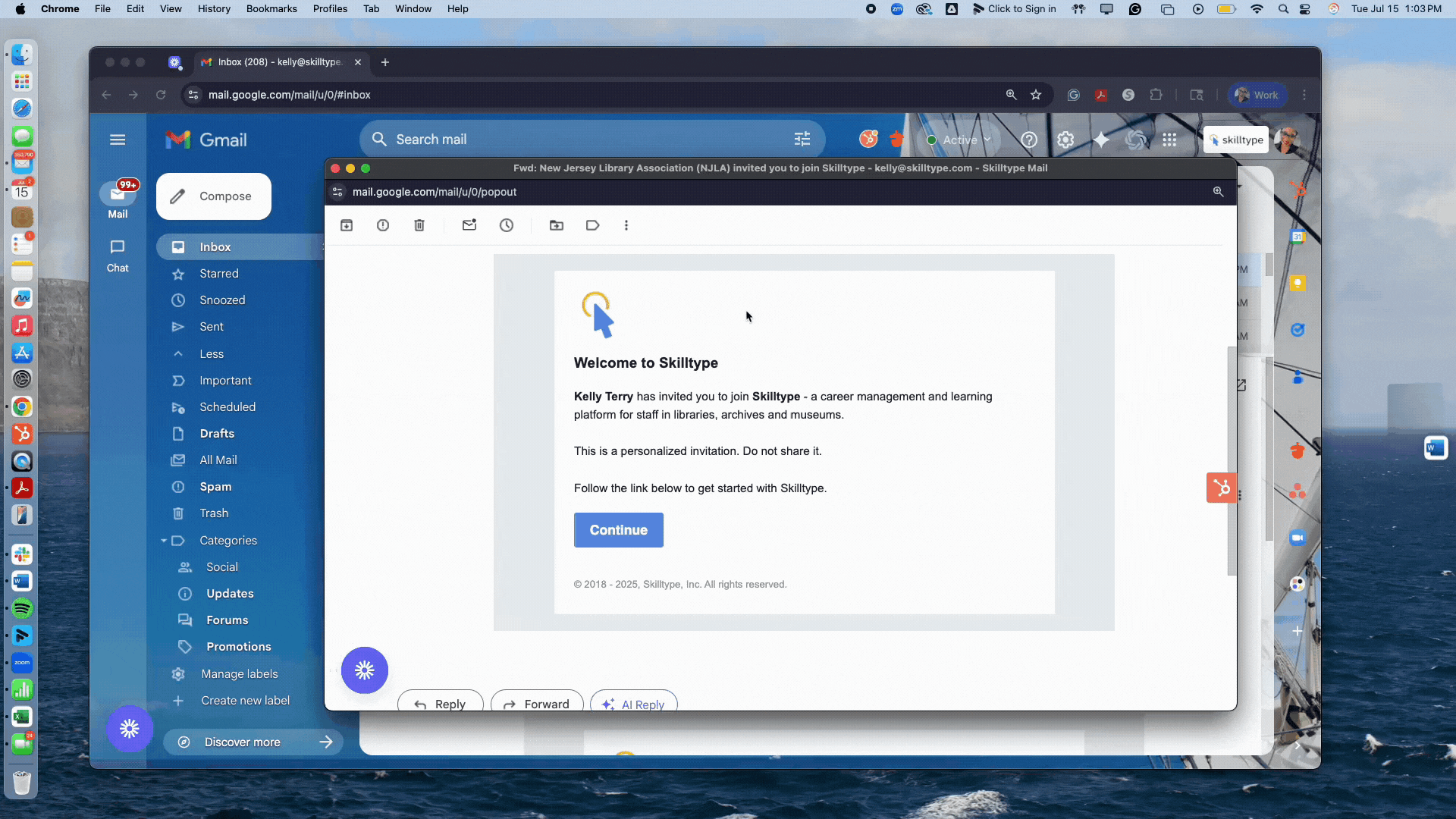Open Google Calendar side panel icon
This screenshot has width=1456, height=819.
pos(1298,237)
